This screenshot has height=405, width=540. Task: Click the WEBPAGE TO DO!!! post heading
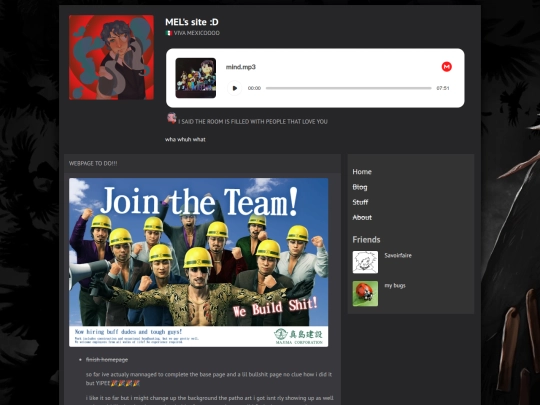tap(93, 163)
